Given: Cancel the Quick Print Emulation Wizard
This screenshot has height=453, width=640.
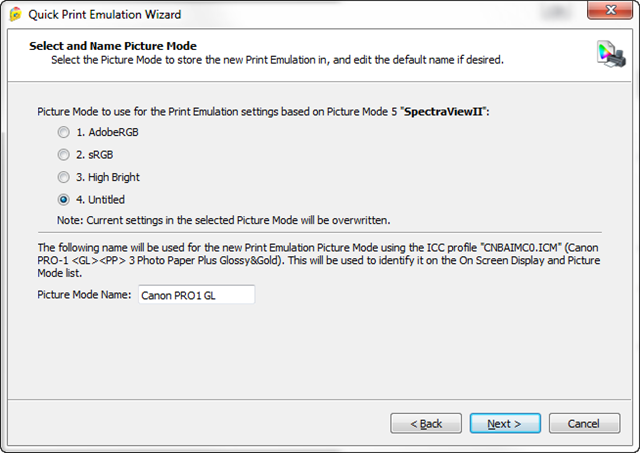Looking at the screenshot, I should click(x=584, y=423).
